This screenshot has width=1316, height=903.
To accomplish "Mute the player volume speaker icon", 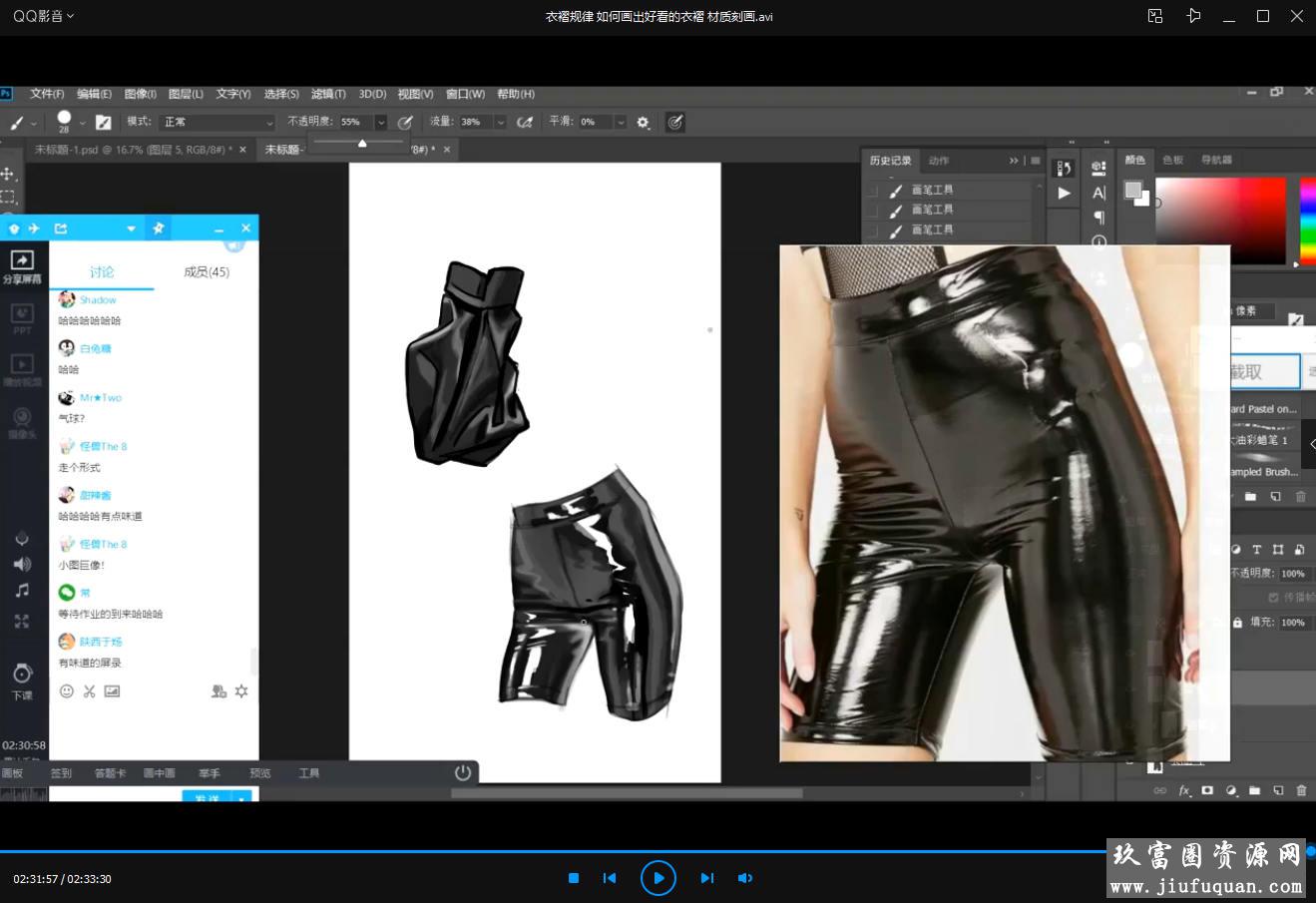I will [x=744, y=878].
